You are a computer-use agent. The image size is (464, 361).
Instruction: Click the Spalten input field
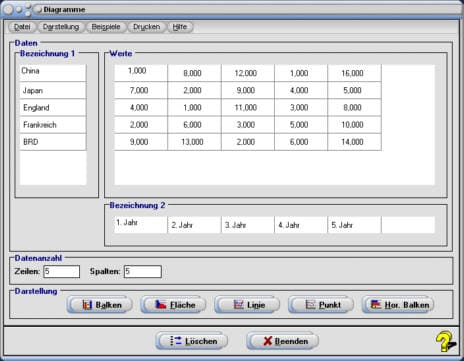143,271
